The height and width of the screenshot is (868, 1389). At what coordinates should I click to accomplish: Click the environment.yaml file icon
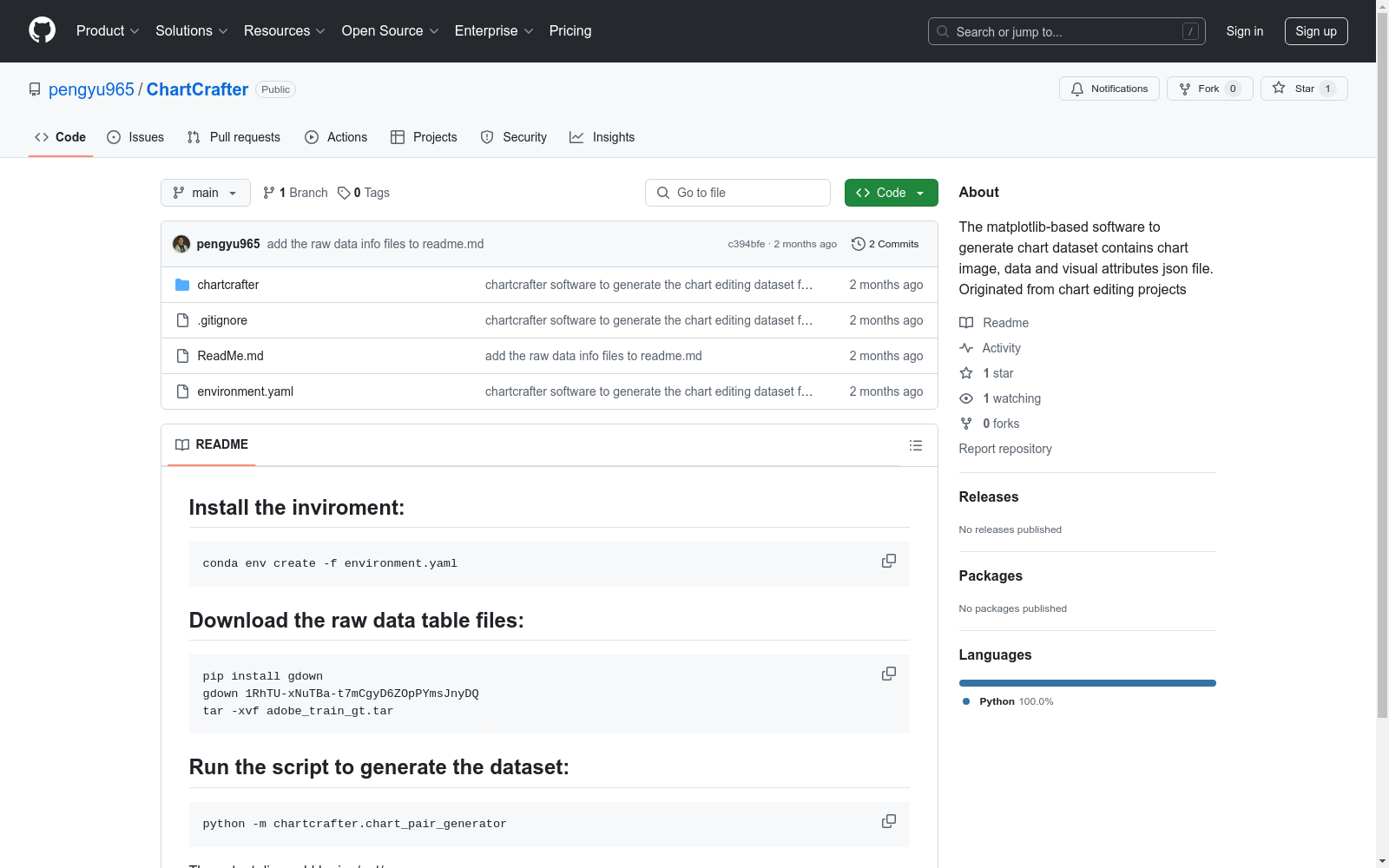[x=182, y=391]
